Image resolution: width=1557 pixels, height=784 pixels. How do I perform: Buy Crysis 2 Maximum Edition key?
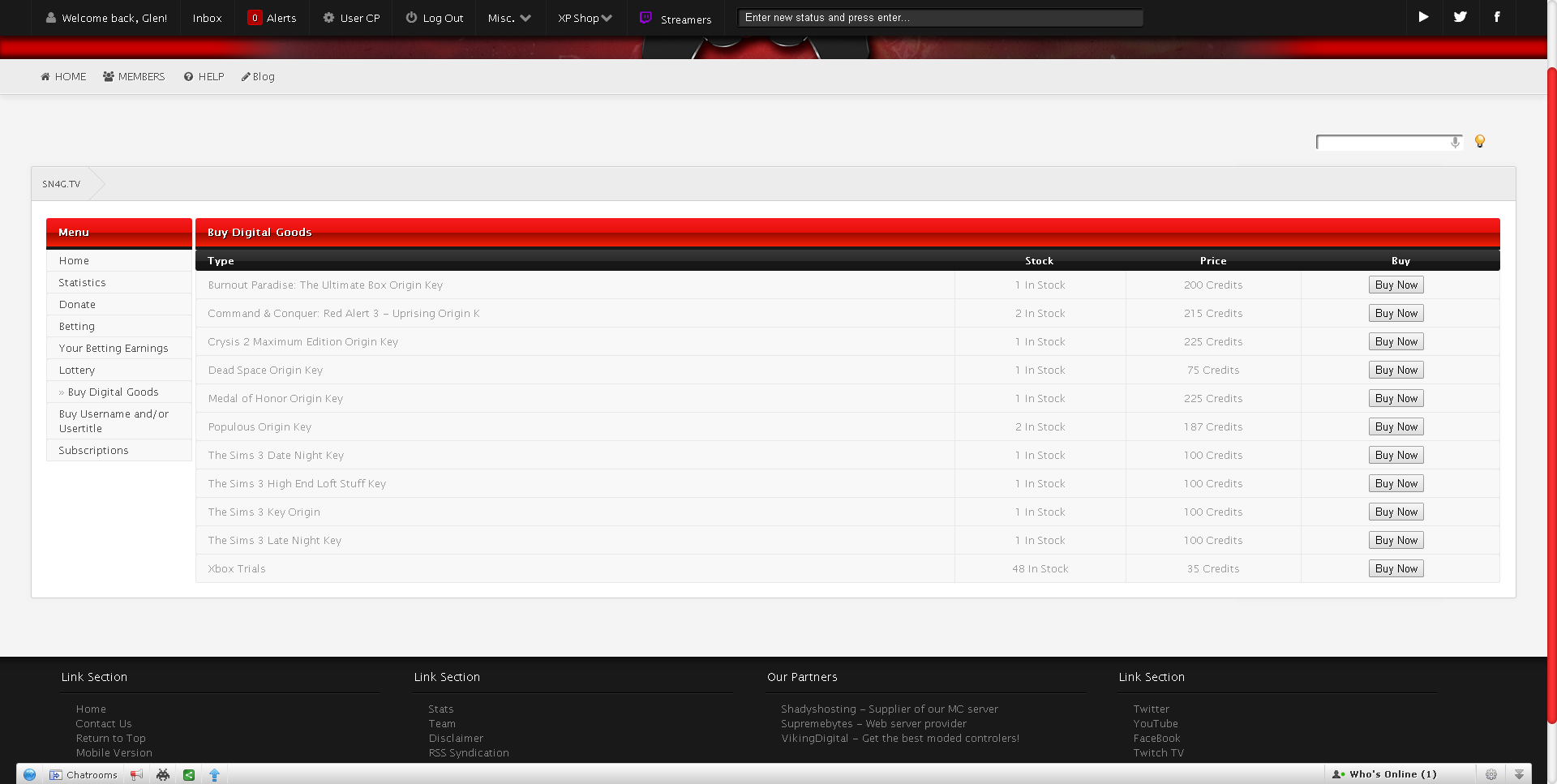[x=1396, y=341]
